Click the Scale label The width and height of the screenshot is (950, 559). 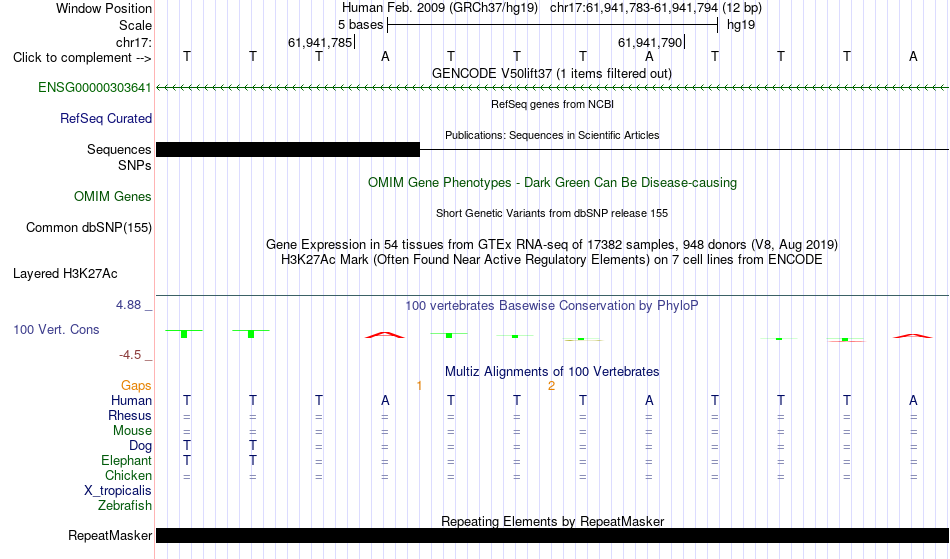point(135,25)
